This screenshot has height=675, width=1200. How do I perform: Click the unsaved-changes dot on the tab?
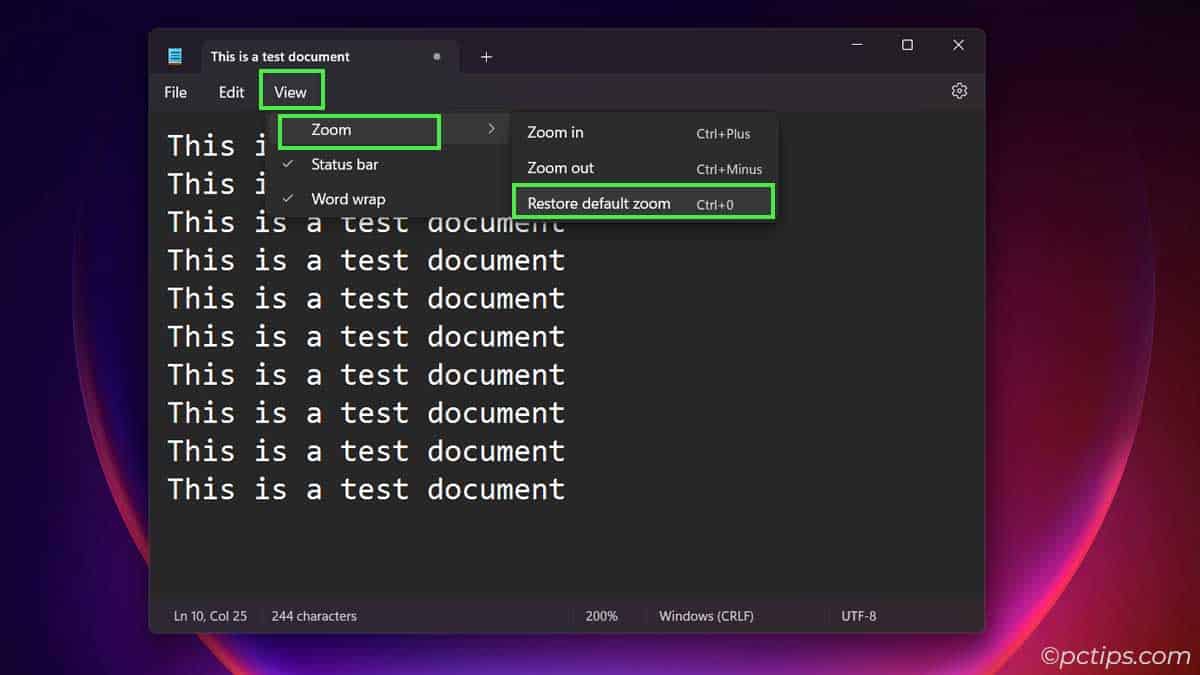click(x=437, y=58)
